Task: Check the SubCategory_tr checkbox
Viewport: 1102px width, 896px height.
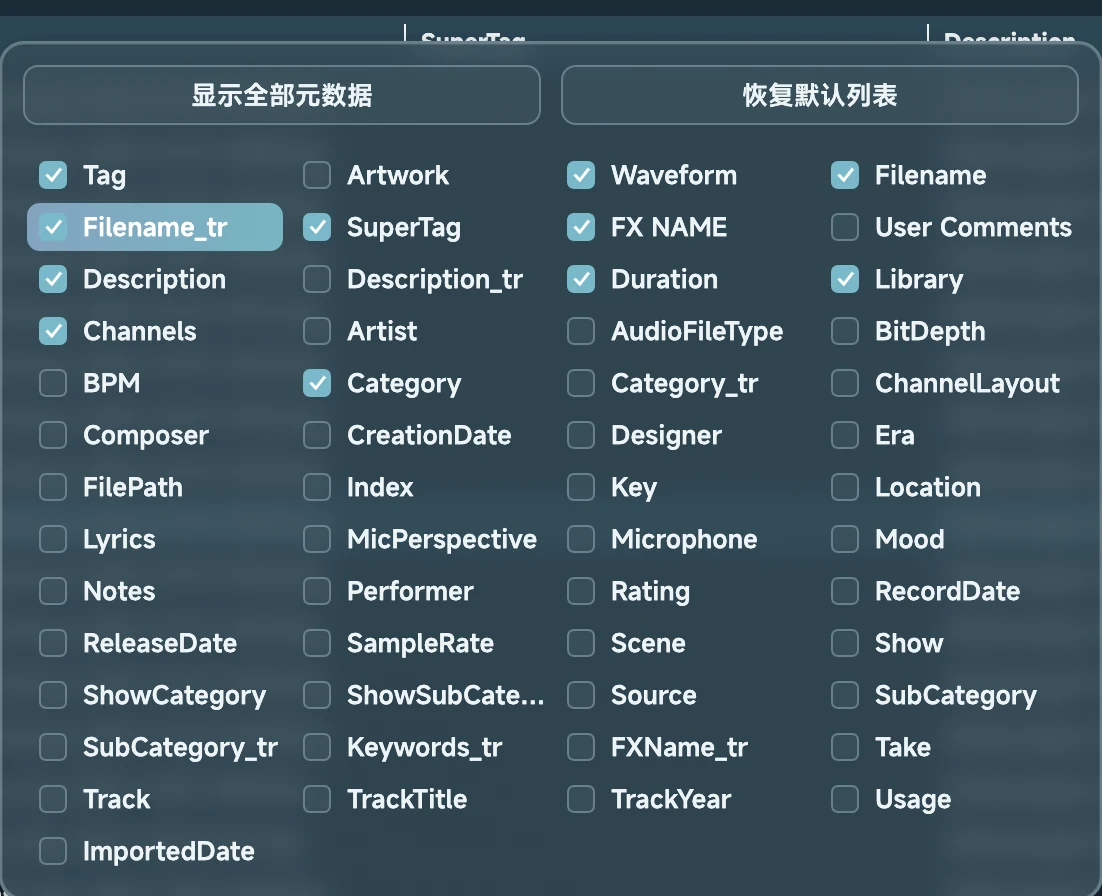Action: click(53, 747)
